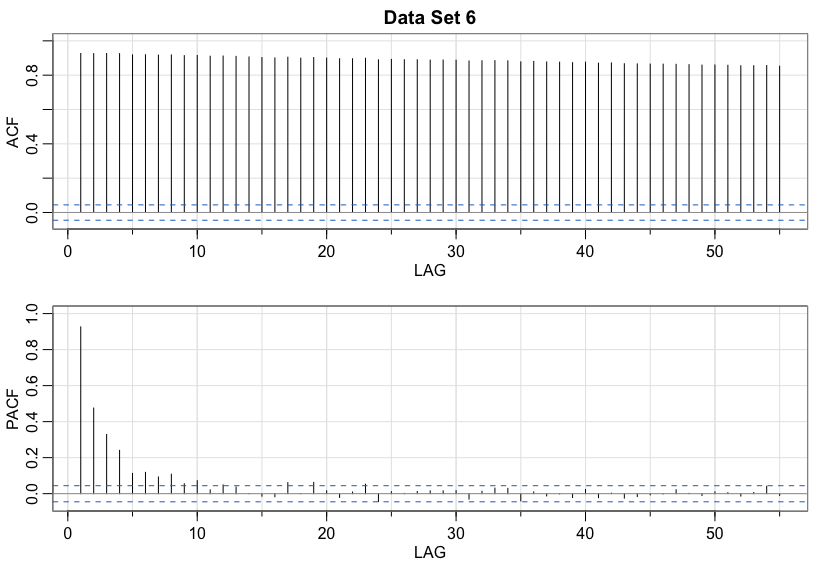
Task: Click the 0.4 tick label on ACF axis
Action: click(x=33, y=144)
